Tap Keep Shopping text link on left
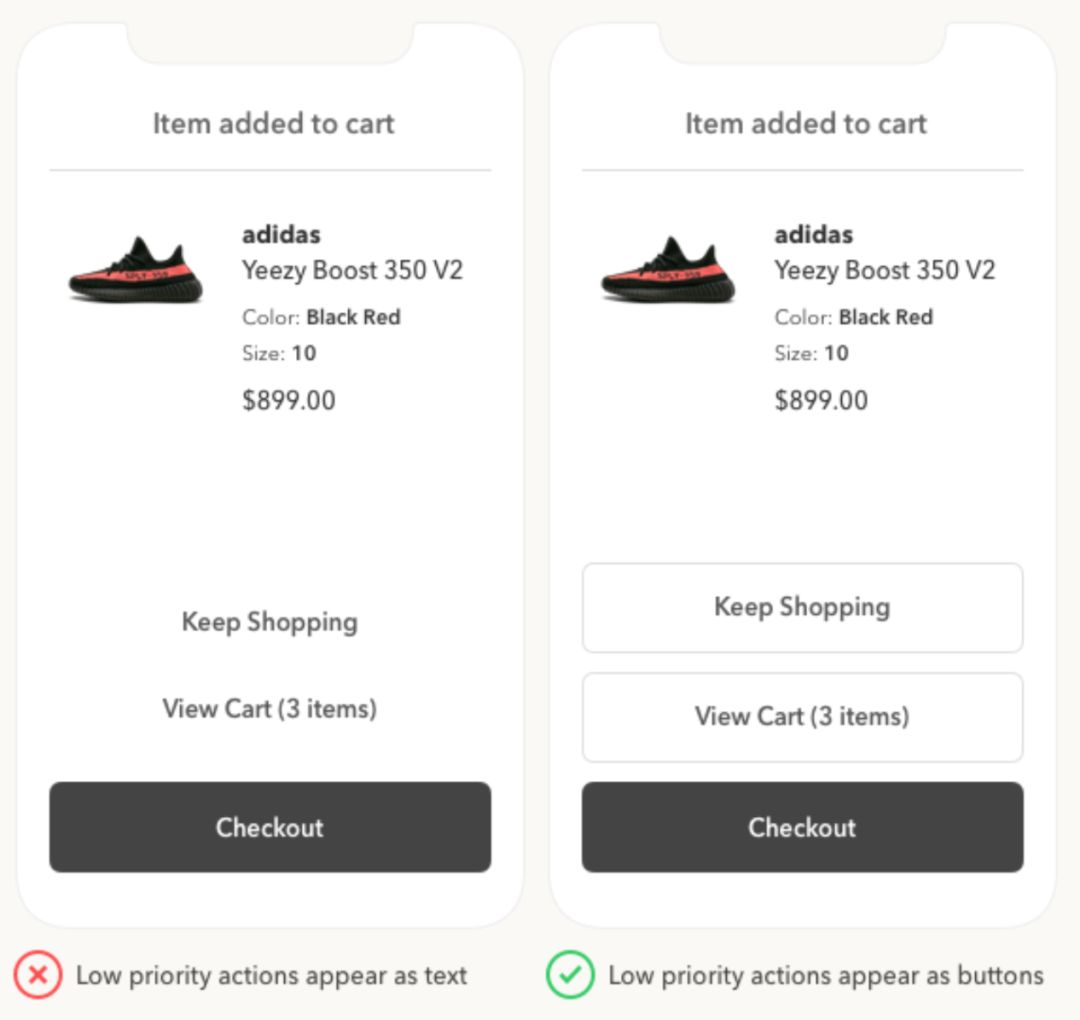Screen dimensions: 1080x1020 [x=270, y=622]
